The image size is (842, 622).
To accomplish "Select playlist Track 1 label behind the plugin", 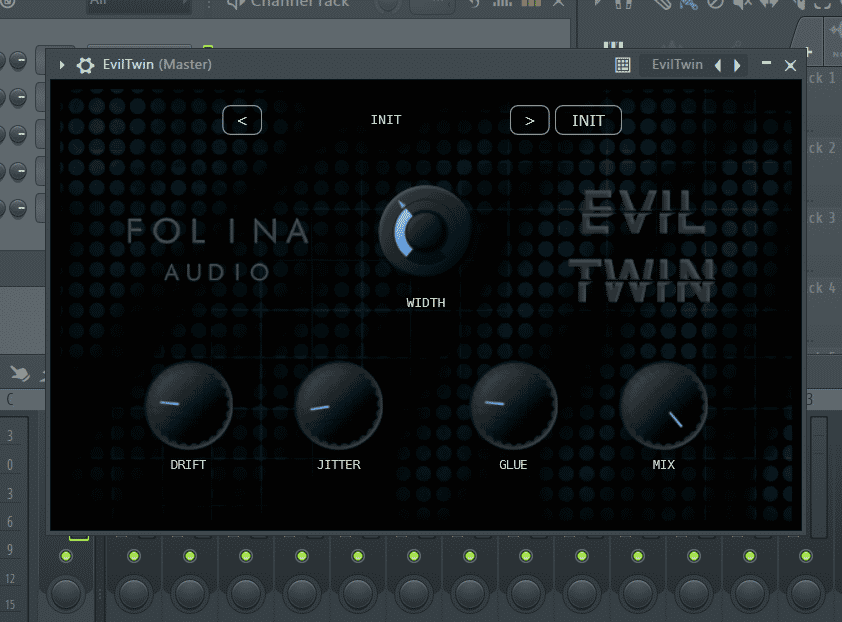I will click(822, 78).
